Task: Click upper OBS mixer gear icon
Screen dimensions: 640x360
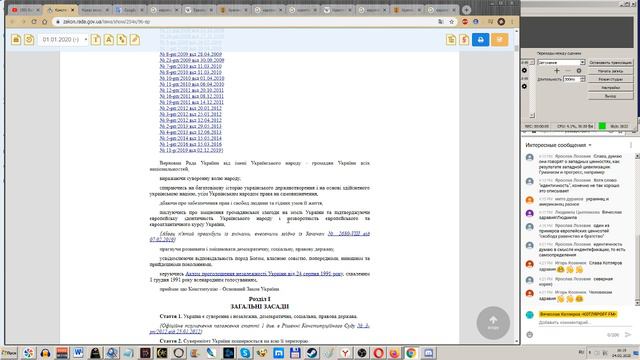Action: [524, 71]
